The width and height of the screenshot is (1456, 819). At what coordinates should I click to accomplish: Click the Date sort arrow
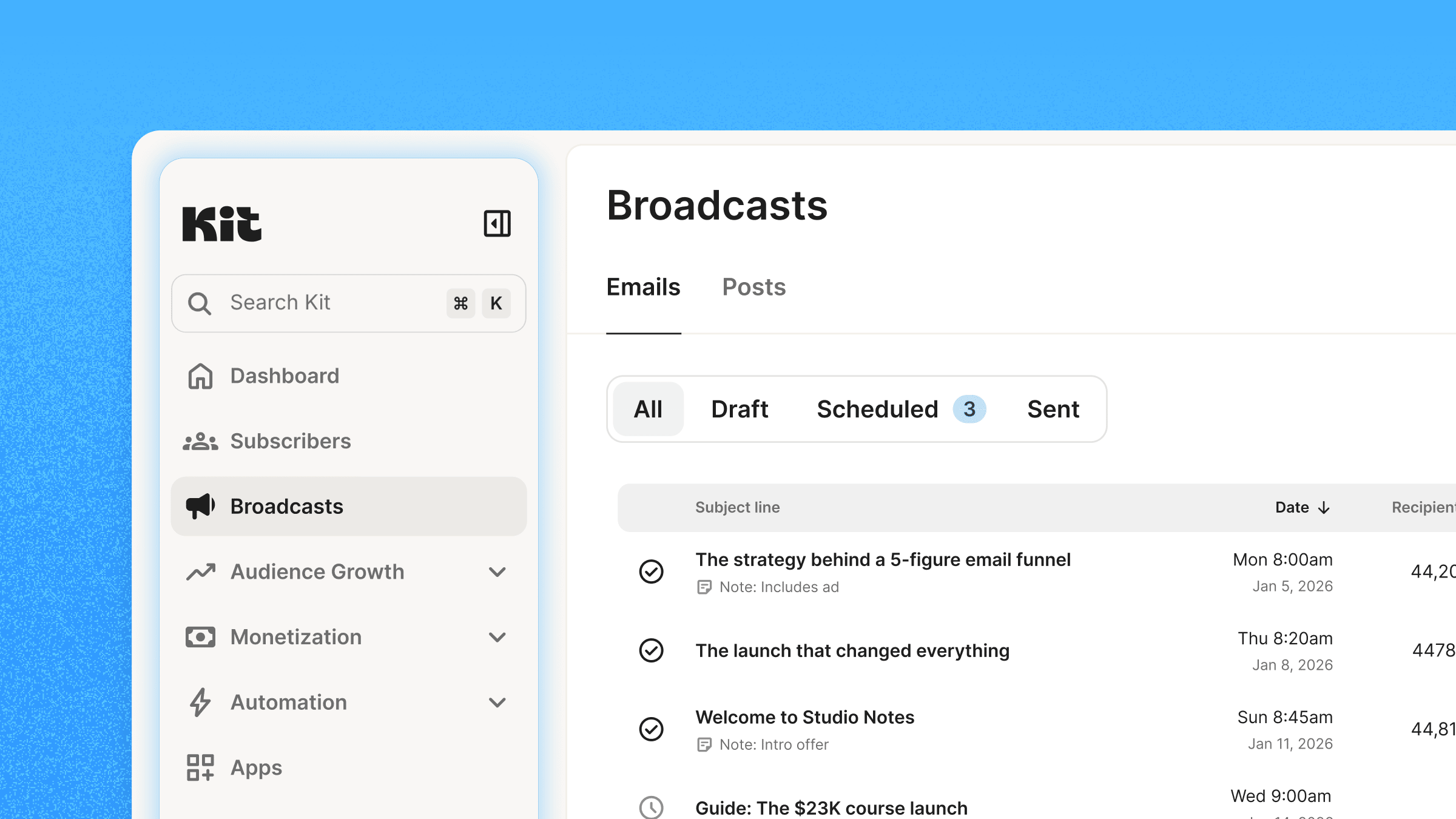pyautogui.click(x=1324, y=508)
